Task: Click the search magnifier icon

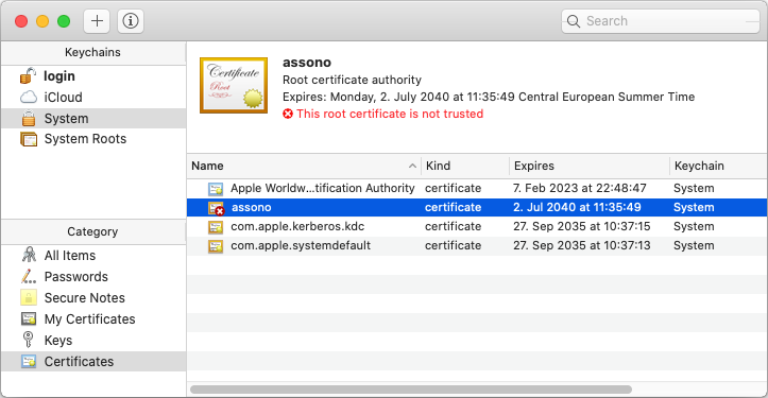Action: coord(573,21)
